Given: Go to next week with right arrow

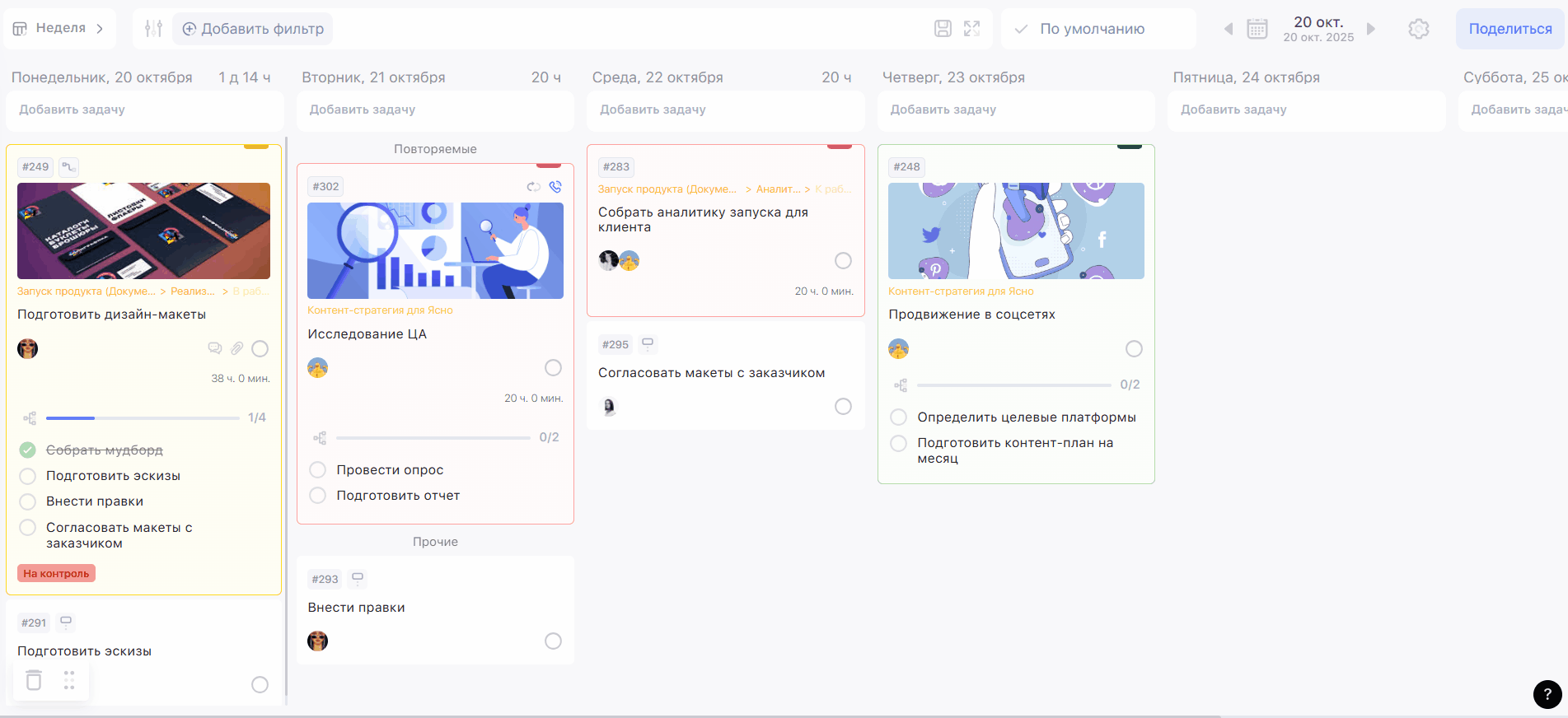Looking at the screenshot, I should [x=1371, y=29].
